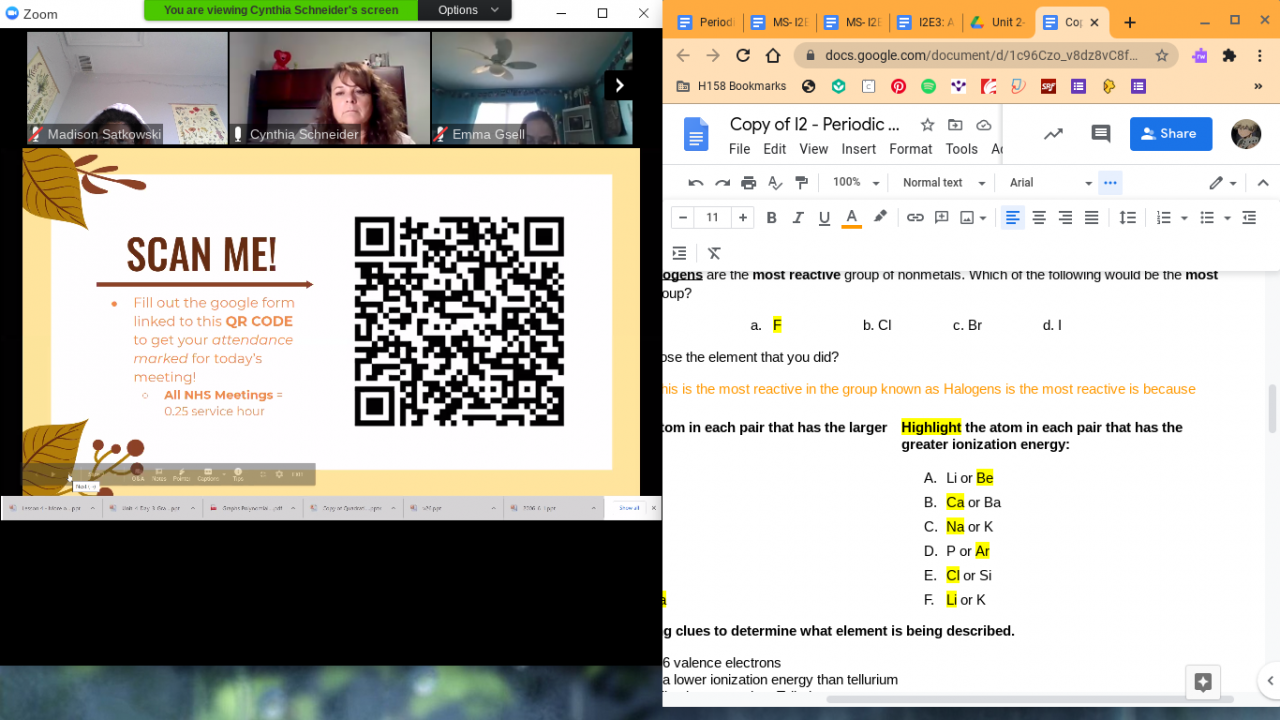Set left text alignment
This screenshot has width=1280, height=720.
1013,218
